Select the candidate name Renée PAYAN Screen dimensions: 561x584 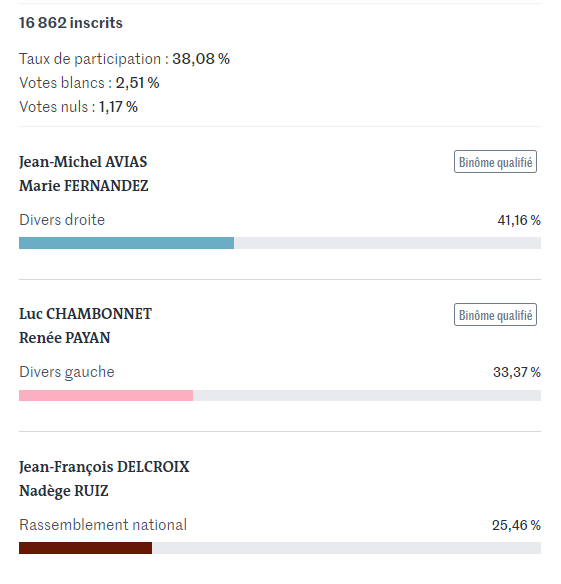pos(65,338)
